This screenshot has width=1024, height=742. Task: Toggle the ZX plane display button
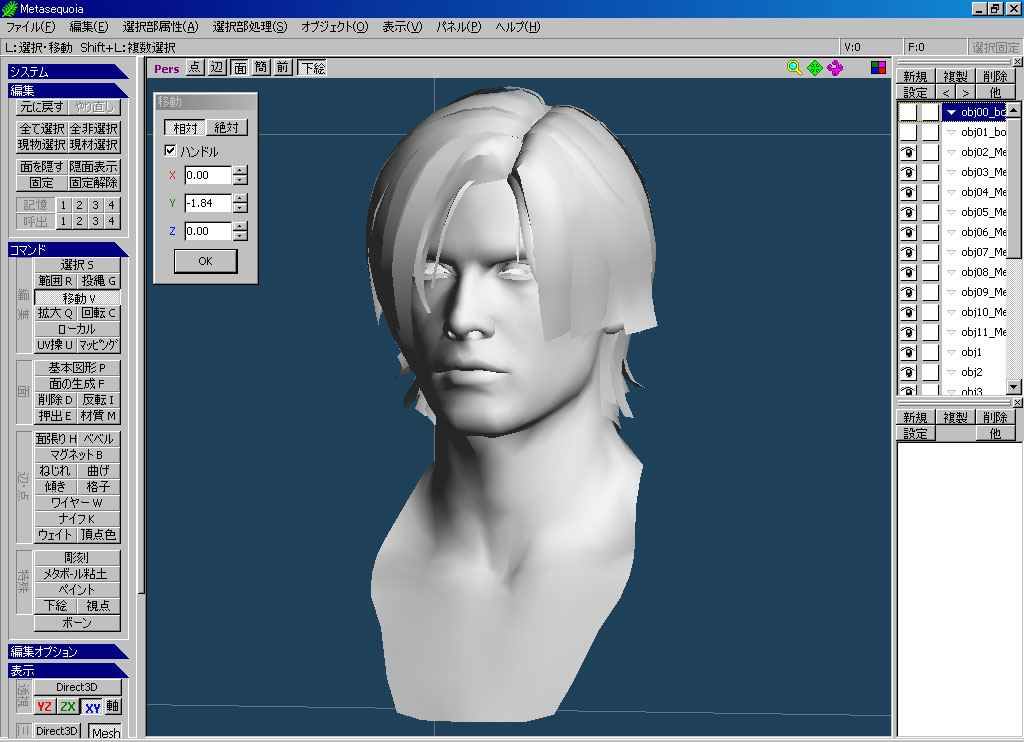68,707
